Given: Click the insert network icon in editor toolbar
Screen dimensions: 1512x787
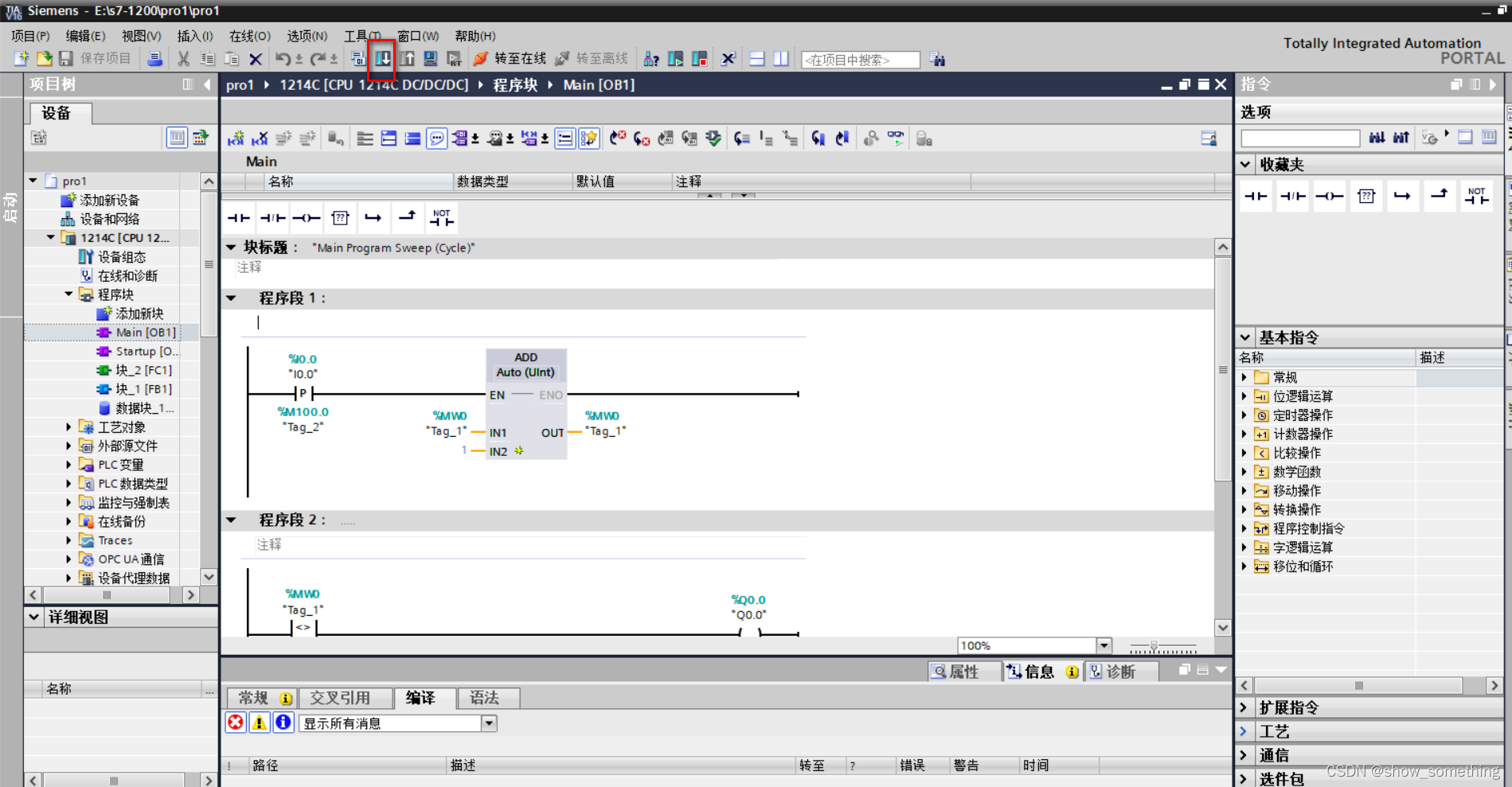Looking at the screenshot, I should point(236,138).
